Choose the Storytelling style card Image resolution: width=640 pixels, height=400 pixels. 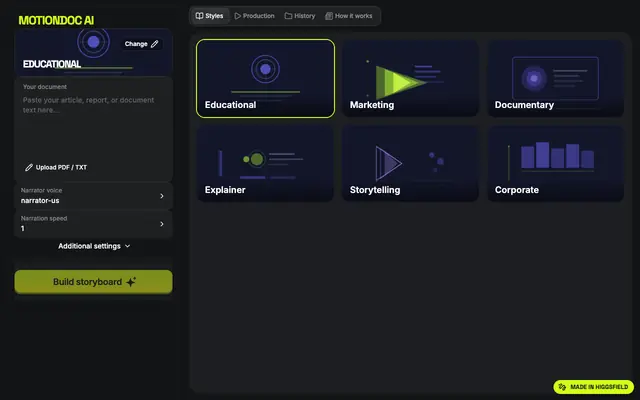point(410,164)
